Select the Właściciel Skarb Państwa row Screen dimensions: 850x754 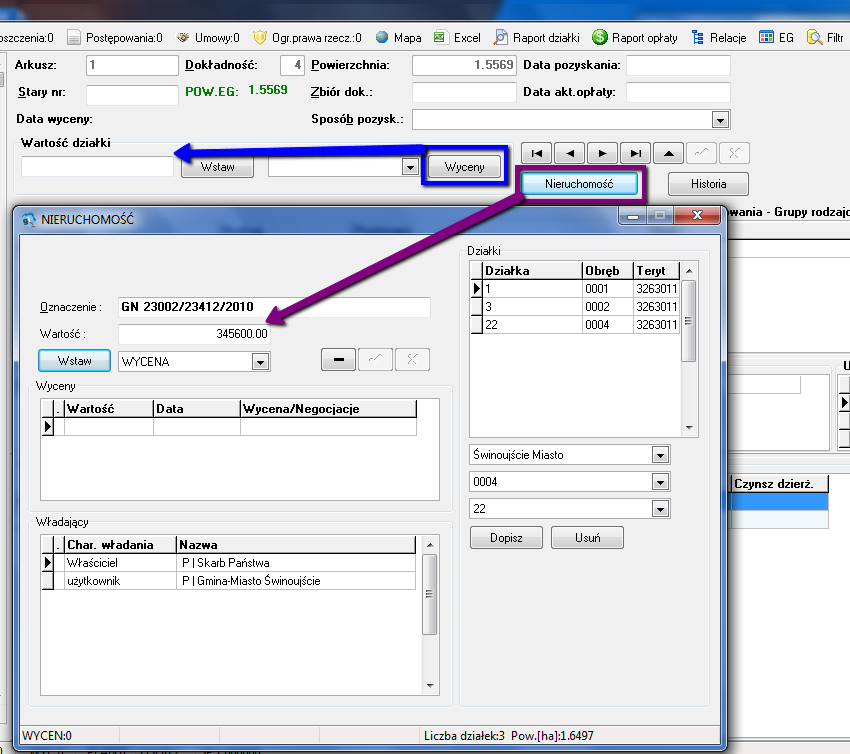click(229, 563)
